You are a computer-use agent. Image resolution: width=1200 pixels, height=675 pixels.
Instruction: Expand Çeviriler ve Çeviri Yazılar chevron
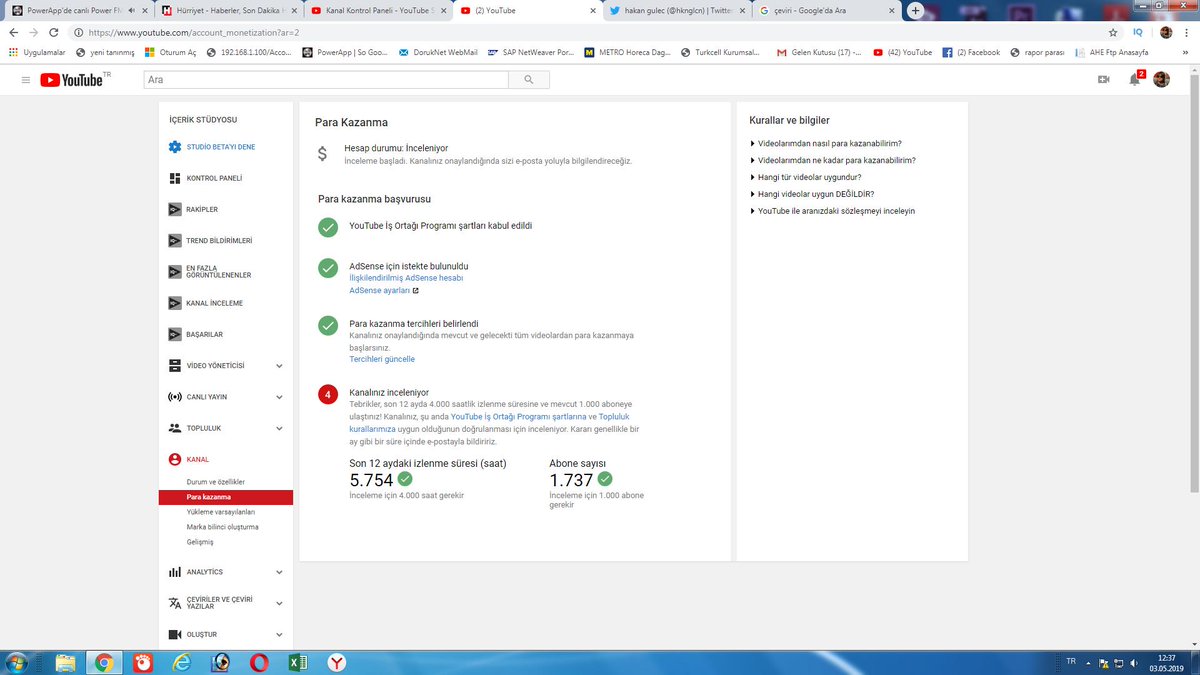tap(279, 603)
